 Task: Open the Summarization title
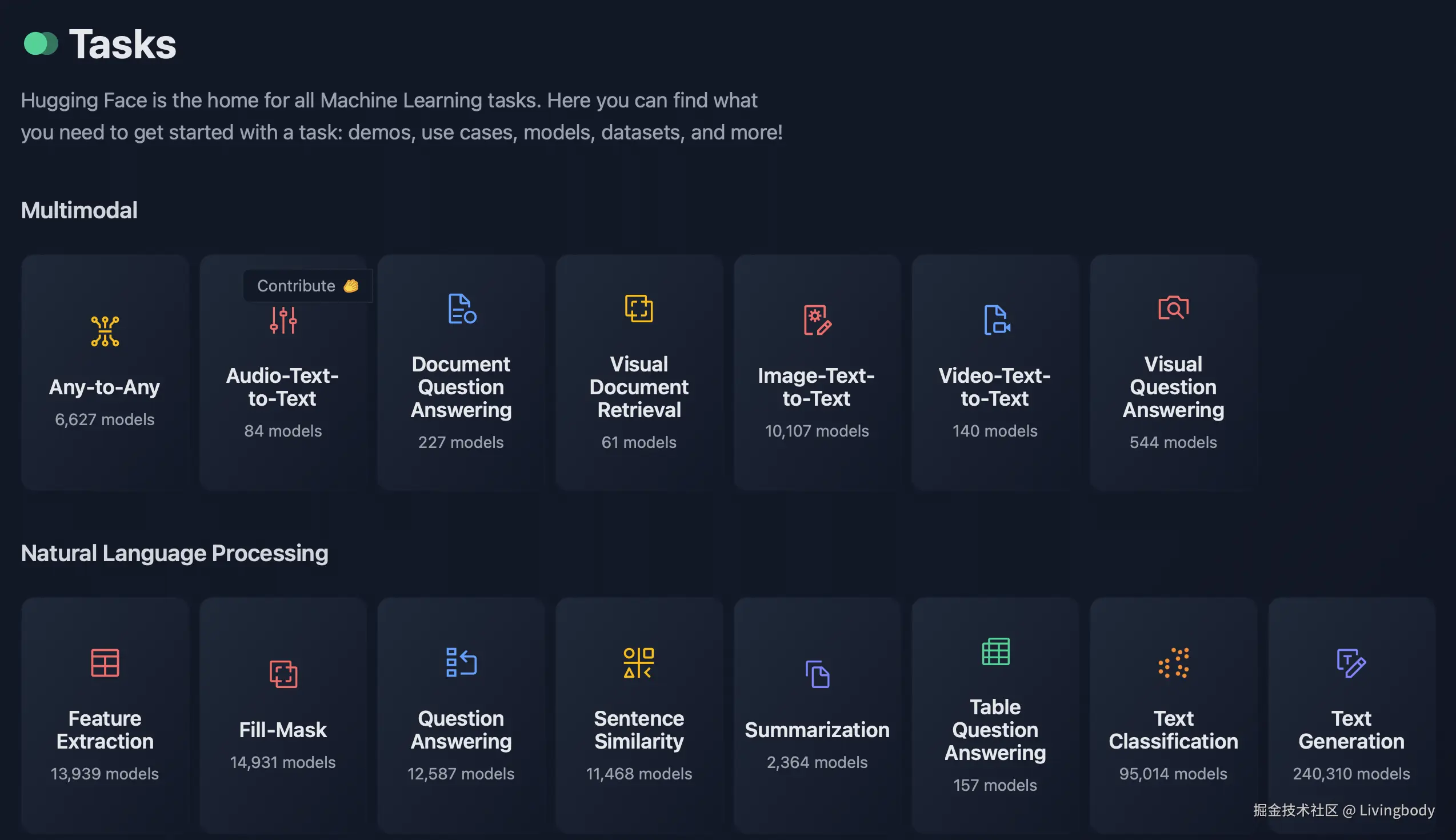point(817,730)
